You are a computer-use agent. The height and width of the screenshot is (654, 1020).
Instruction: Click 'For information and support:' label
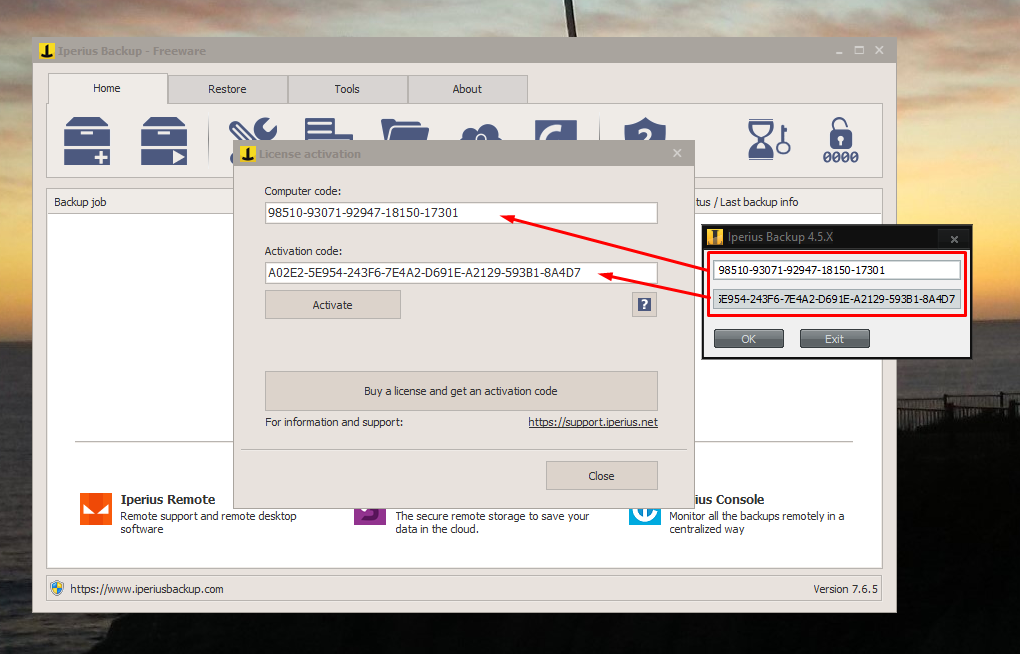(x=334, y=422)
